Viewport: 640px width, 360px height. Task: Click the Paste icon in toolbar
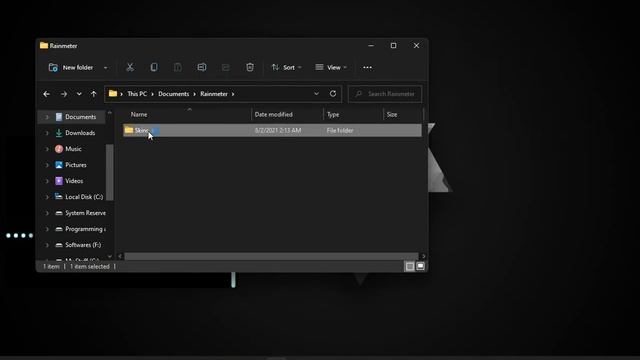178,67
